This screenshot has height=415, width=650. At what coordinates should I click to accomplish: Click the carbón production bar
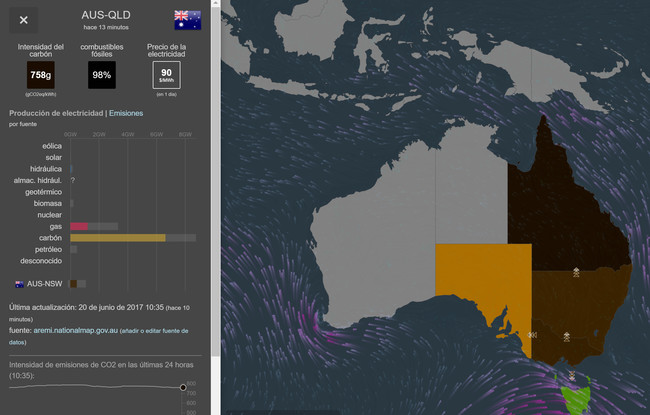coord(117,237)
